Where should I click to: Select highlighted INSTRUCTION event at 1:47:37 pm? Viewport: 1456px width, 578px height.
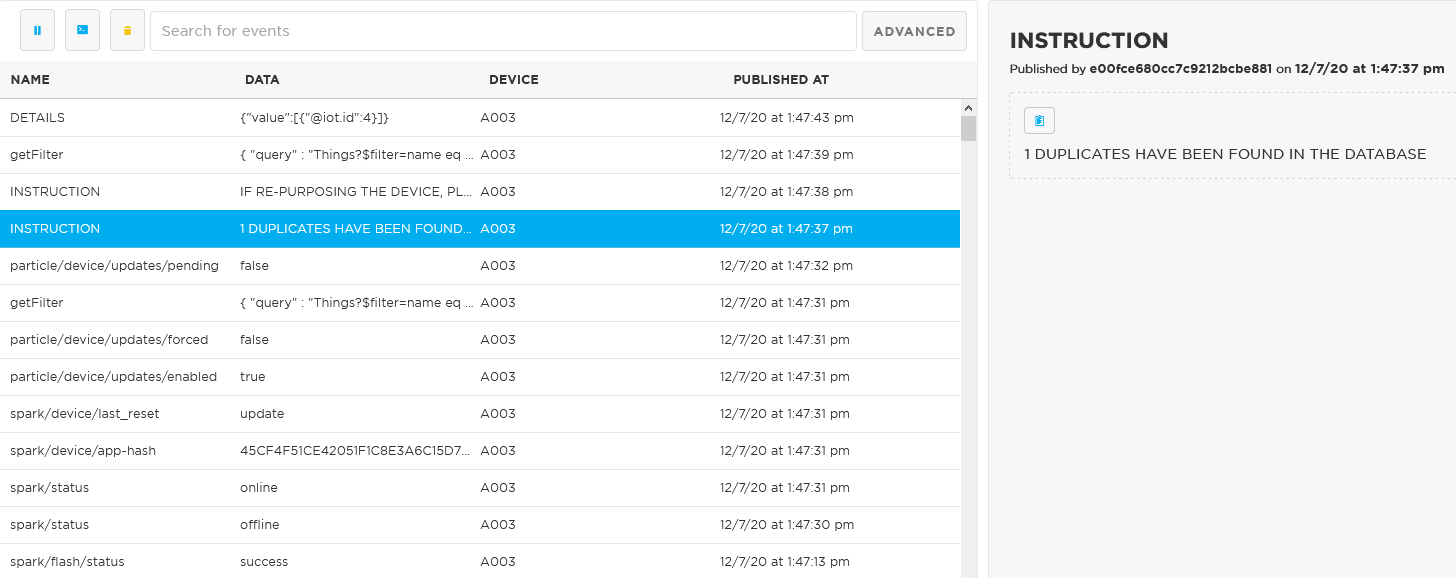pyautogui.click(x=480, y=229)
